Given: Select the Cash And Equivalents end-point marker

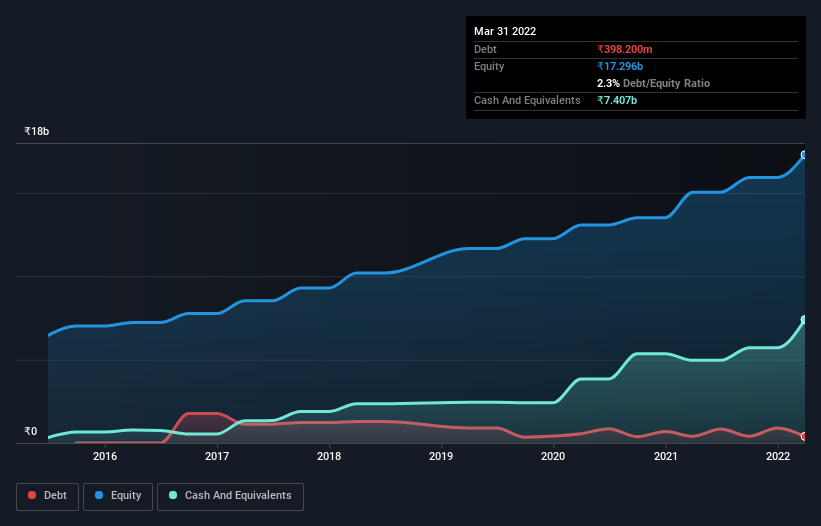Looking at the screenshot, I should 804,320.
